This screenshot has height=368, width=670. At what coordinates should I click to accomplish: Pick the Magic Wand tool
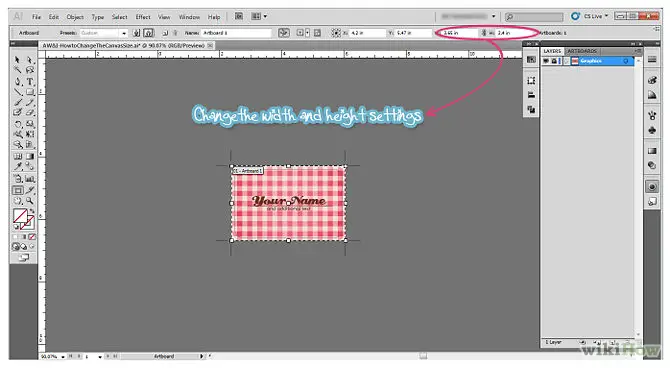pyautogui.click(x=18, y=70)
